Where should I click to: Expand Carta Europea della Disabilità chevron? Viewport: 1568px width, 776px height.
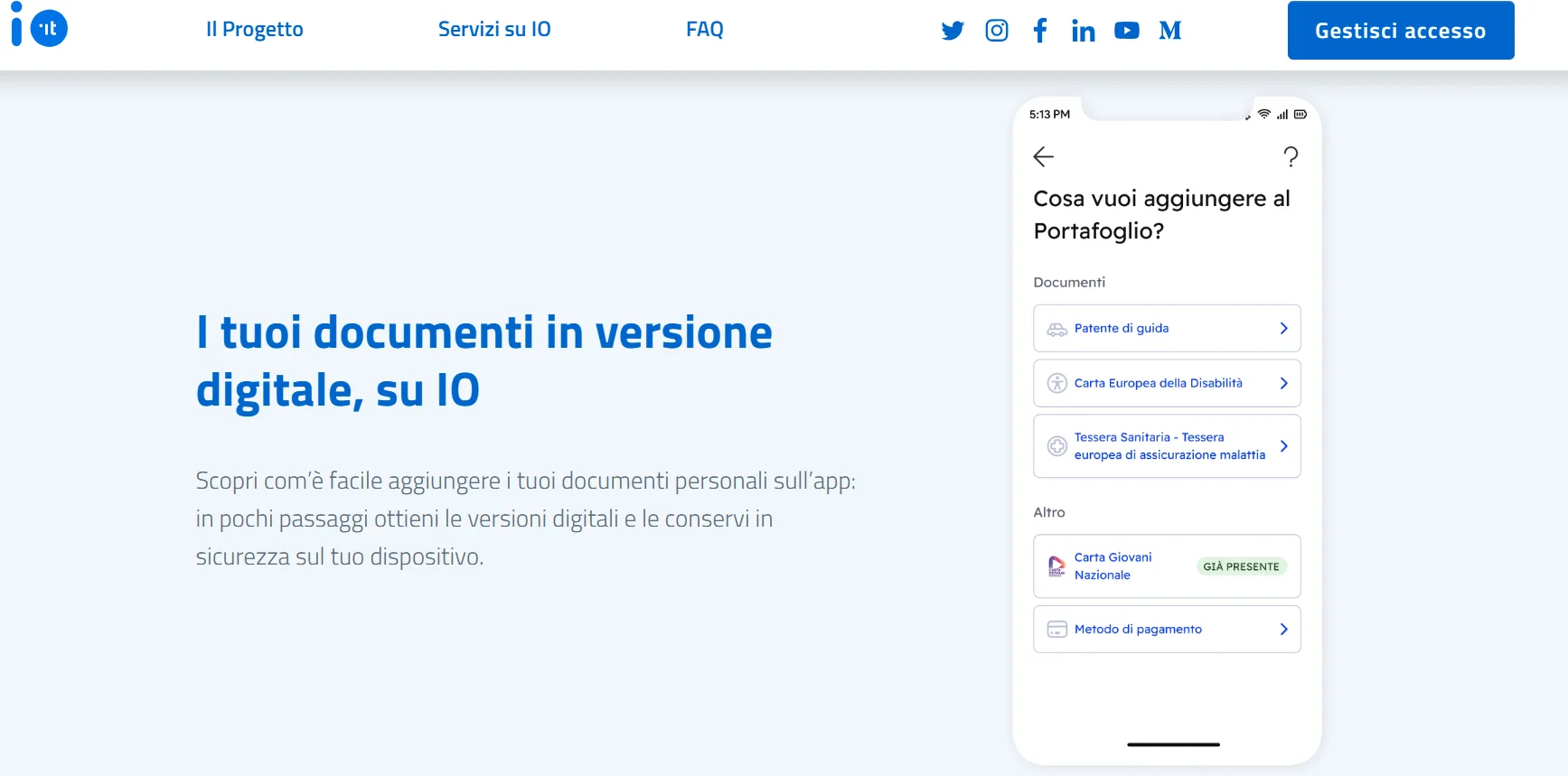click(1283, 383)
